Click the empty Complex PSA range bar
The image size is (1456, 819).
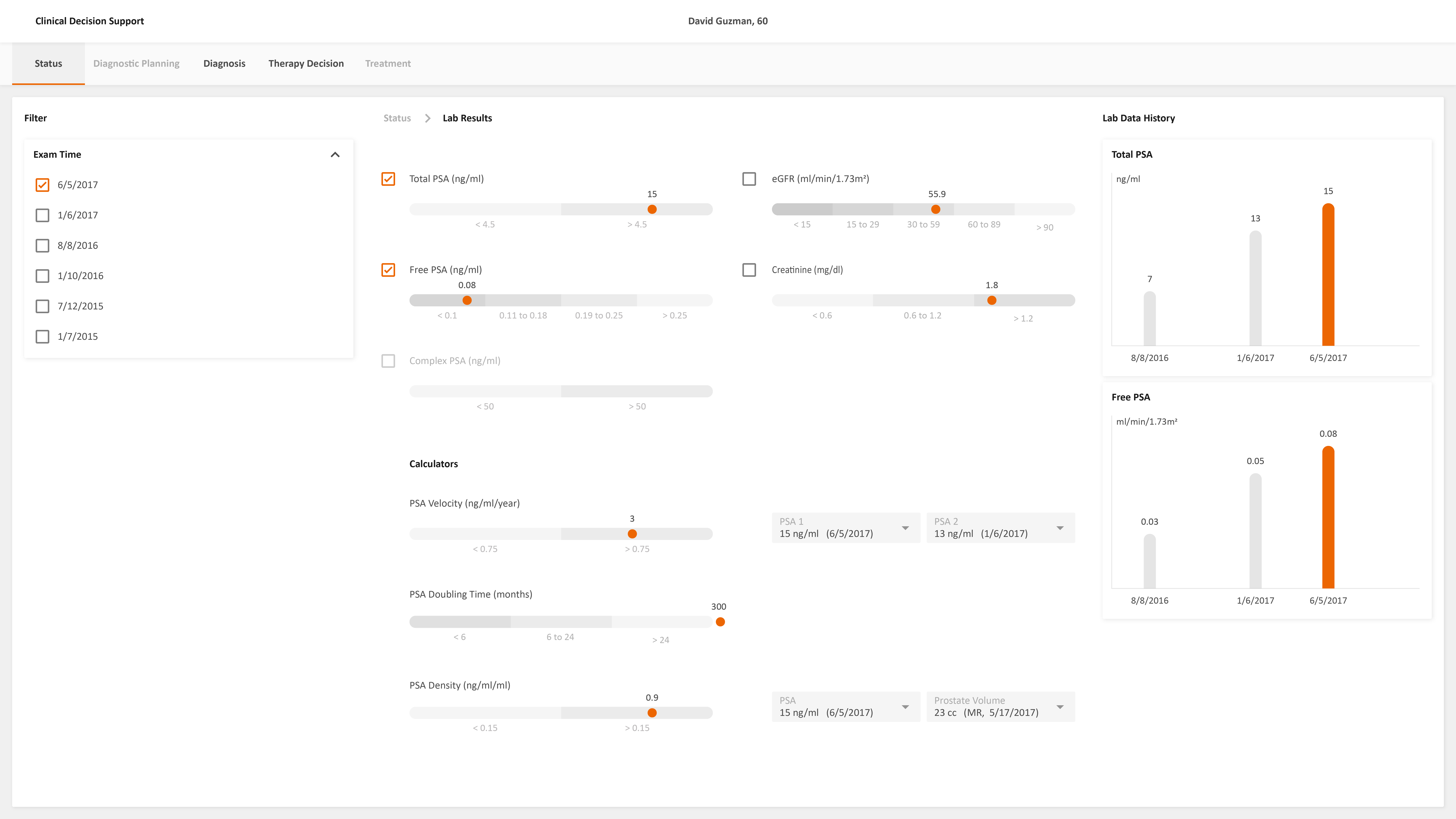point(561,391)
